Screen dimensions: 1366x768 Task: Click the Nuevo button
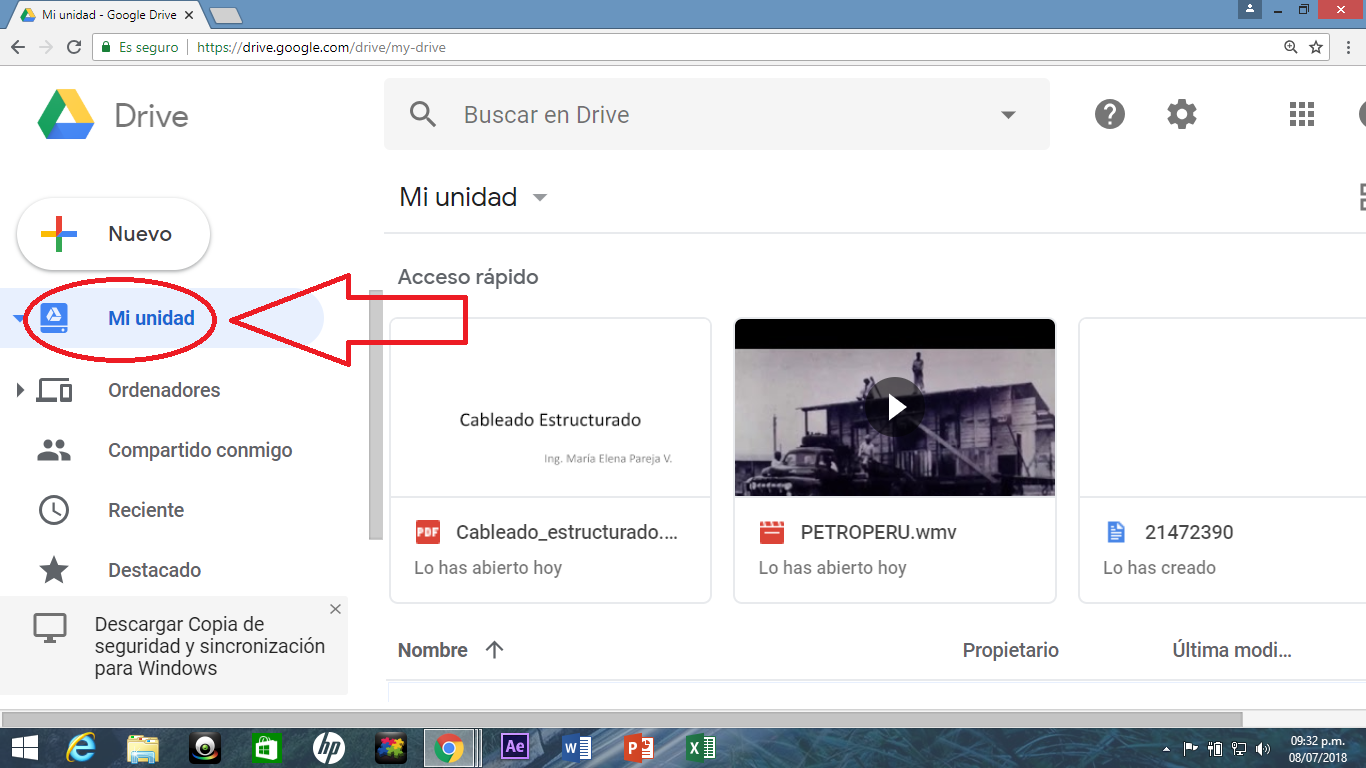[114, 234]
